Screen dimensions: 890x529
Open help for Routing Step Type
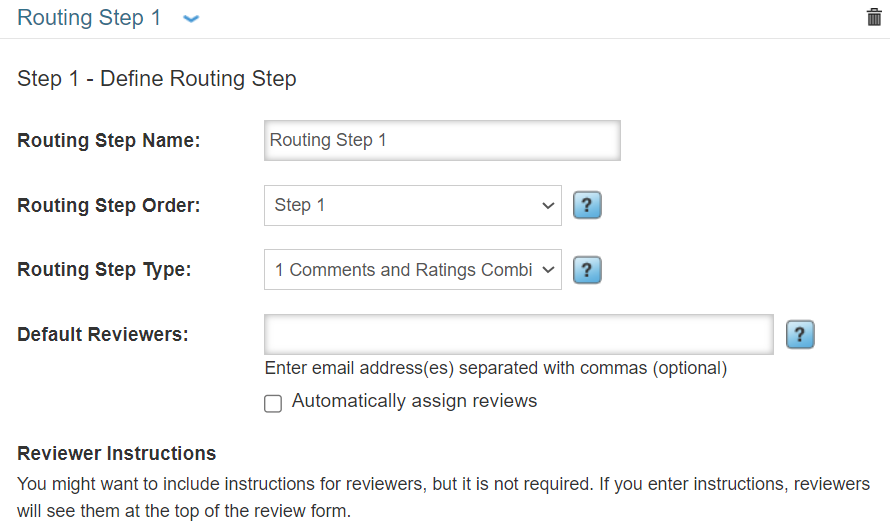[x=586, y=270]
